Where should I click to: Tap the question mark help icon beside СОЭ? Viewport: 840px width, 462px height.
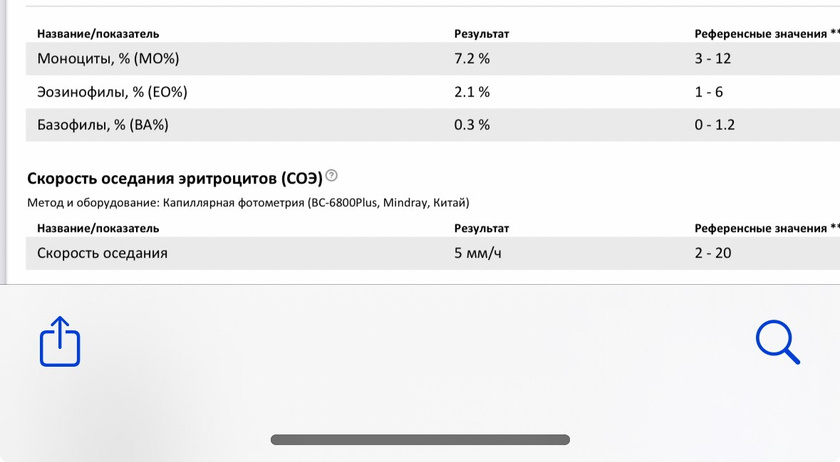click(332, 176)
